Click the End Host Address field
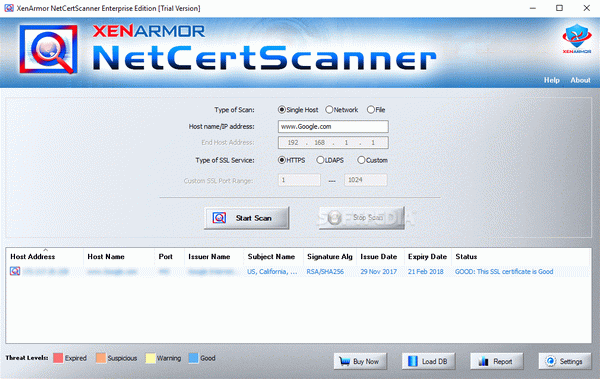Image resolution: width=600 pixels, height=379 pixels. pos(333,142)
